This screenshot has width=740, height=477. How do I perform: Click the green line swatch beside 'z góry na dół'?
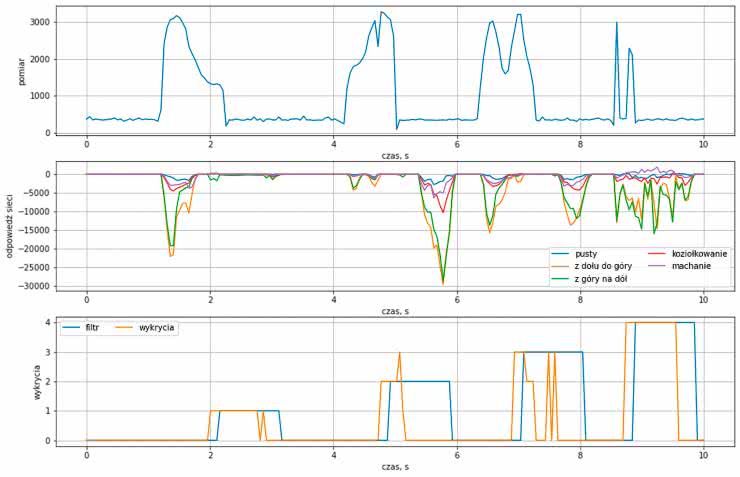pos(560,279)
